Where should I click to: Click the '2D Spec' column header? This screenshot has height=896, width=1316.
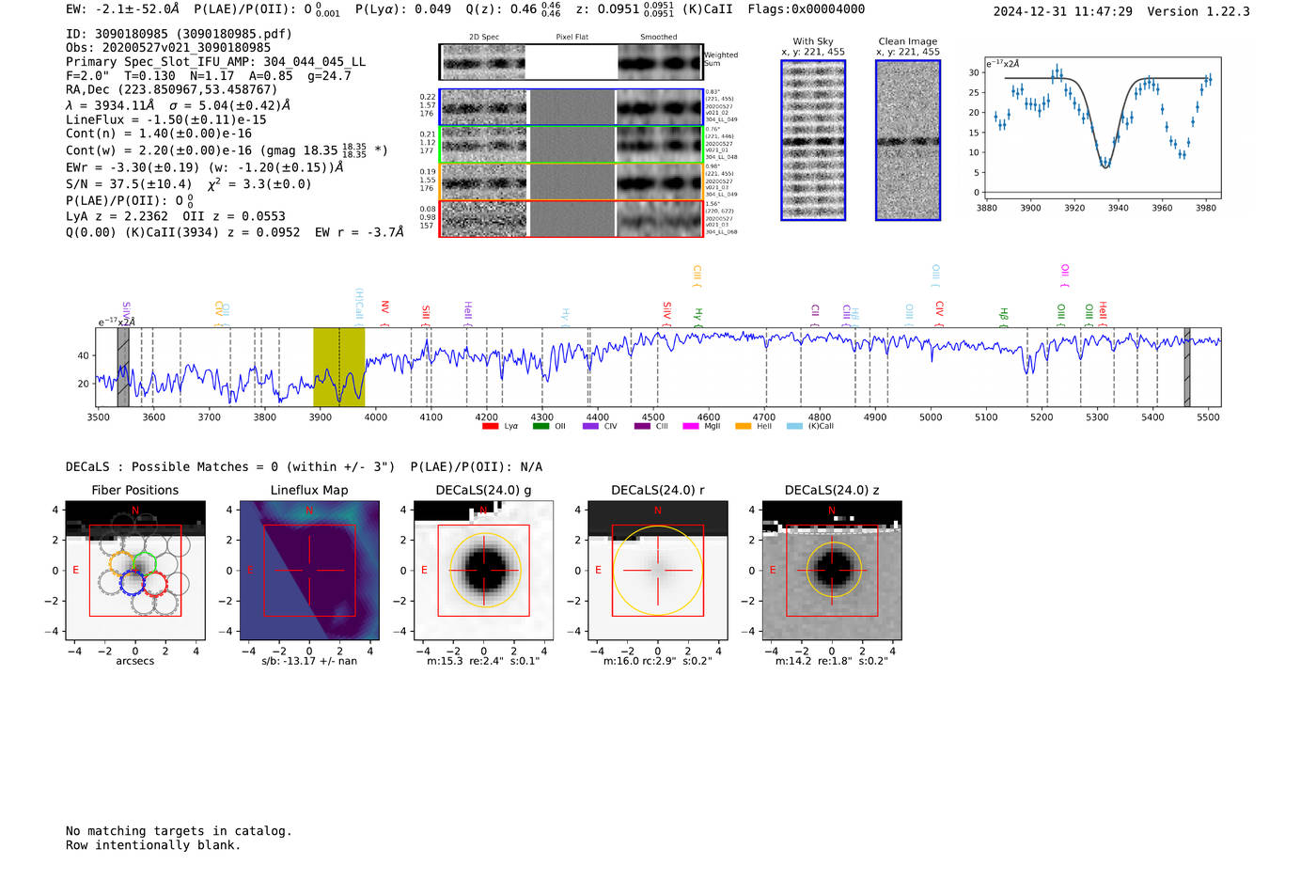click(x=484, y=38)
